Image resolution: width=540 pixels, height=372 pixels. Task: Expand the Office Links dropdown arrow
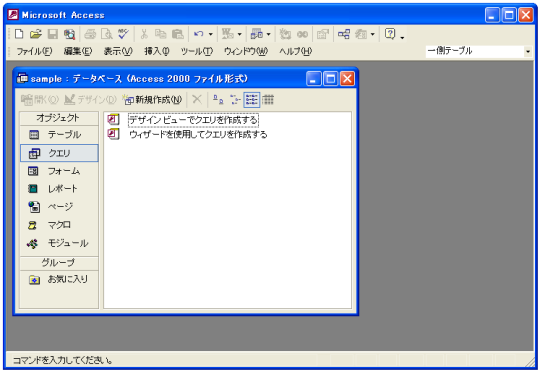(239, 34)
